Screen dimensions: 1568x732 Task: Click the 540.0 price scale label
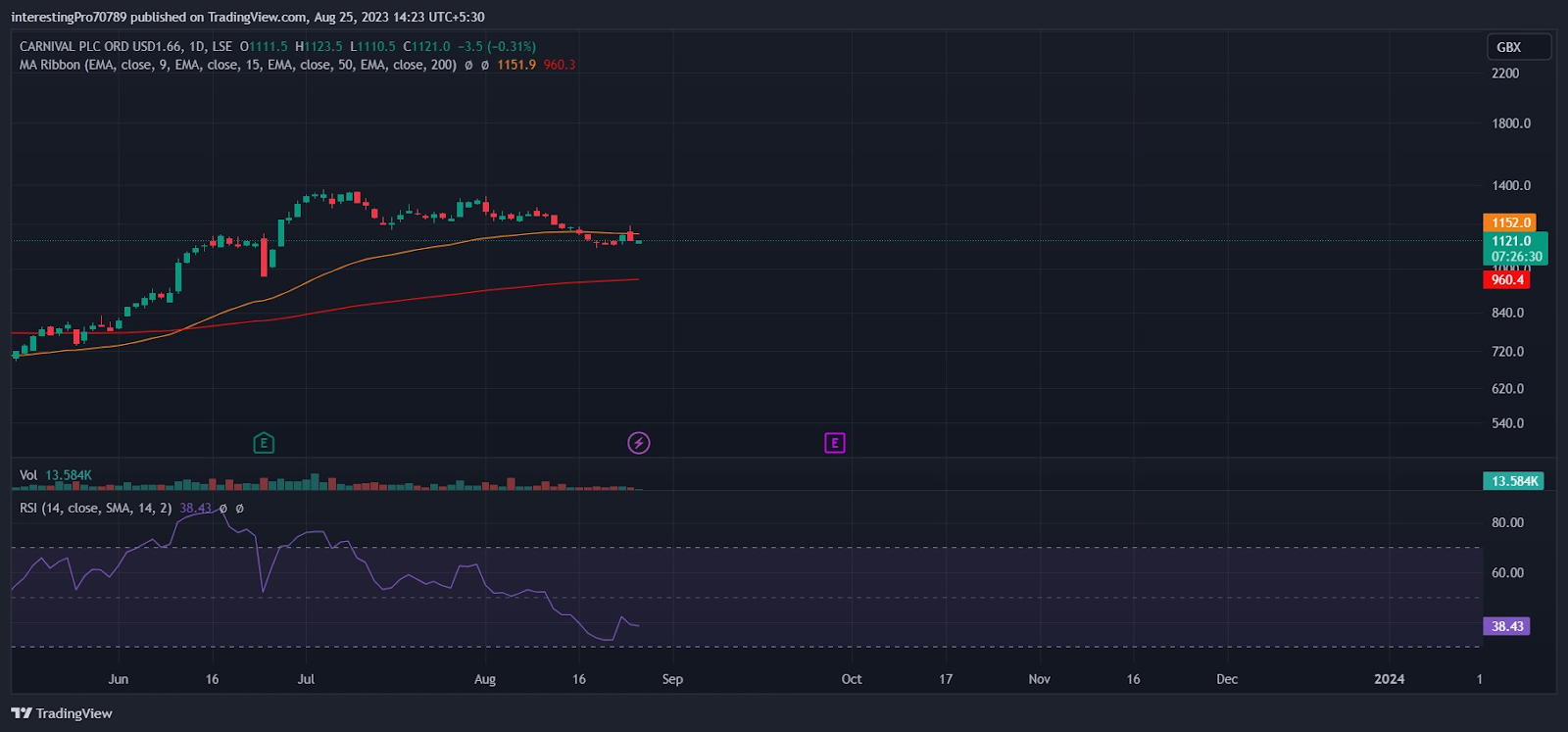(x=1507, y=423)
